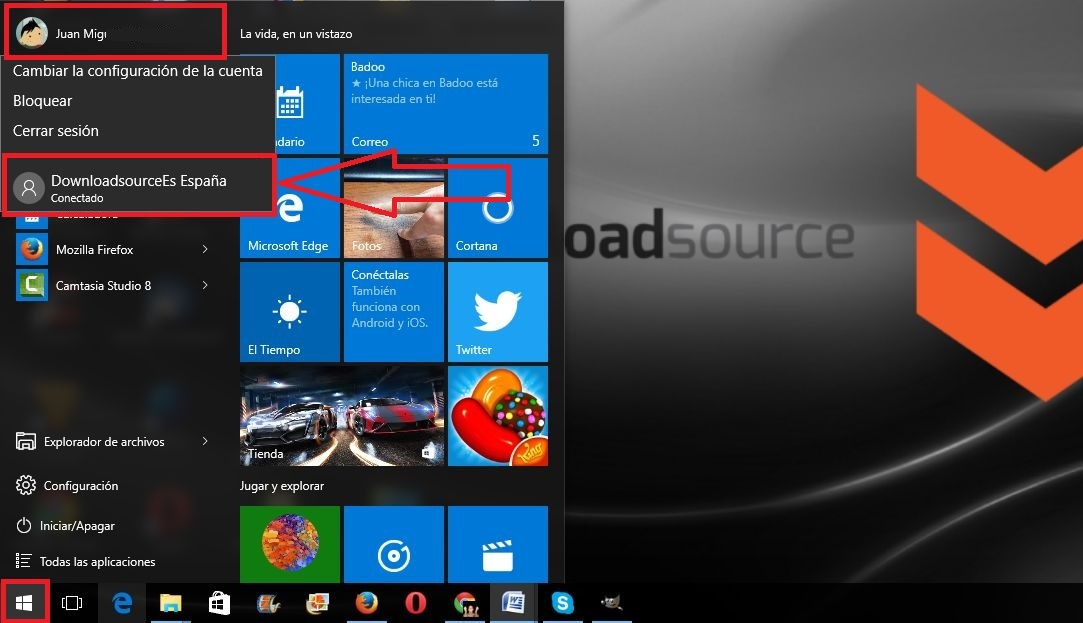Open File Explorer from the taskbar
This screenshot has height=623, width=1083.
pyautogui.click(x=171, y=603)
